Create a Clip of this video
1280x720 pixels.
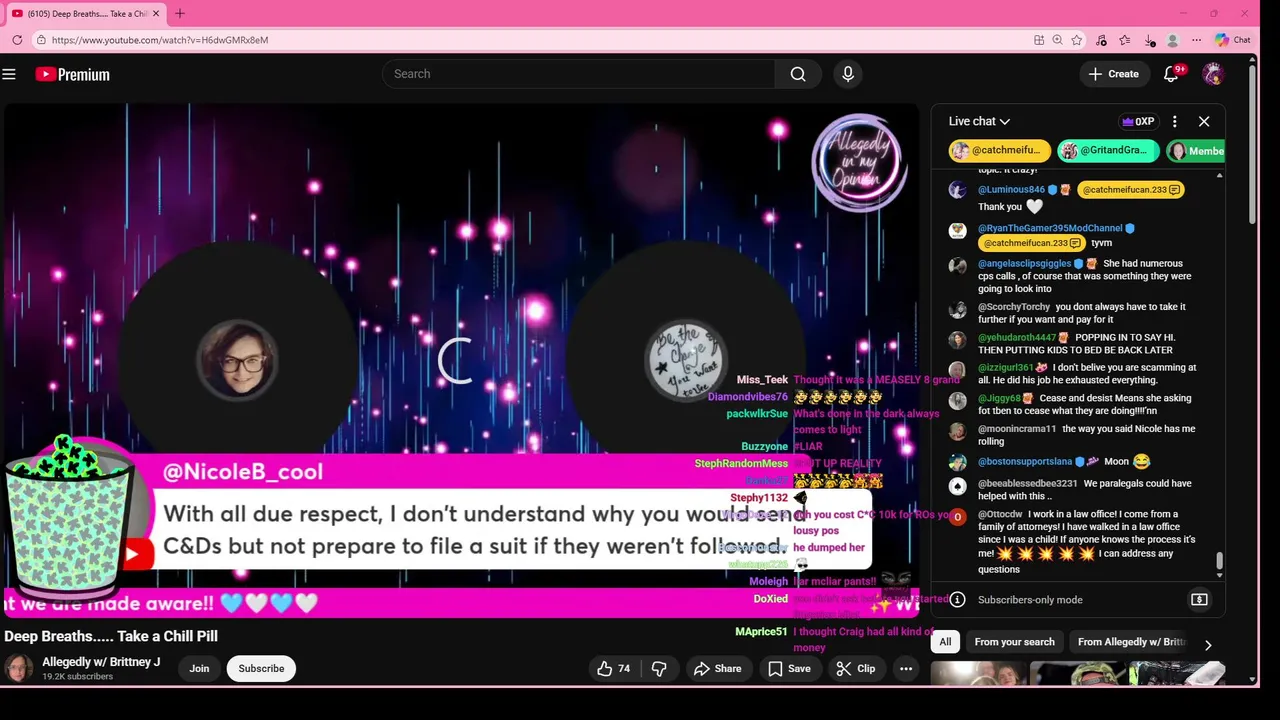(856, 669)
